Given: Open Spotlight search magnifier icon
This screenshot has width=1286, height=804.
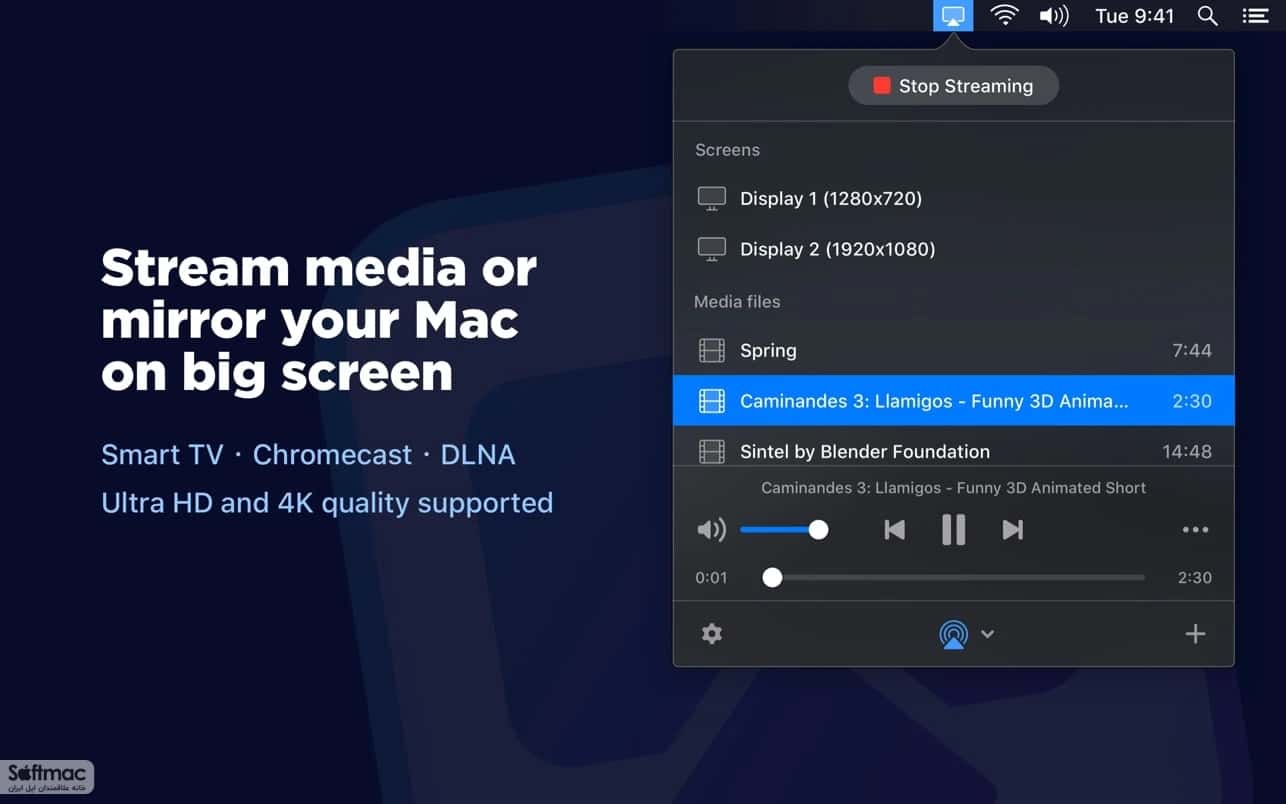Looking at the screenshot, I should (x=1208, y=16).
